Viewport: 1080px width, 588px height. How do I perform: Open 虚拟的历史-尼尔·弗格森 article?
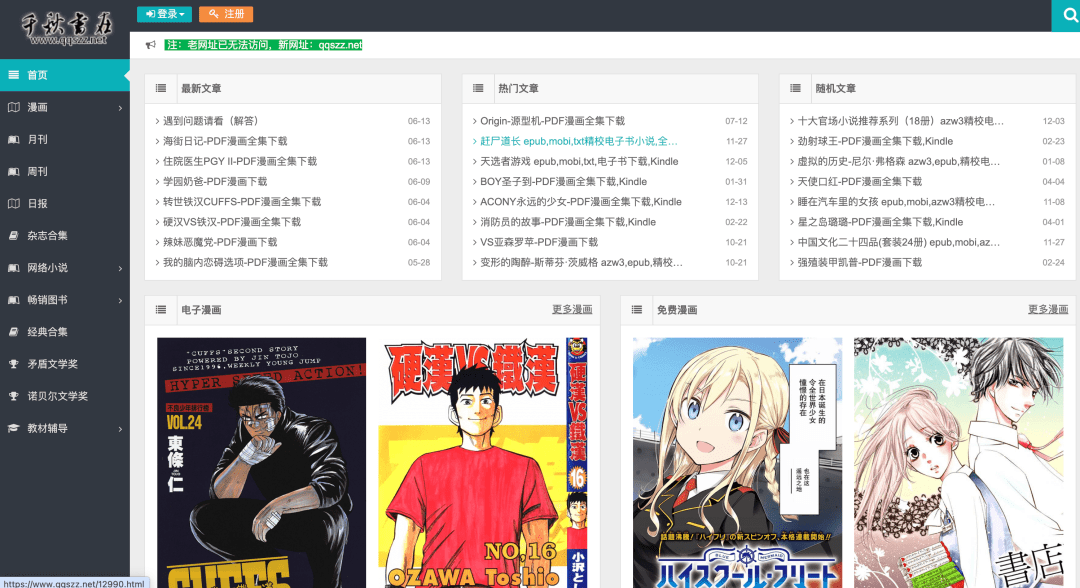coord(899,161)
